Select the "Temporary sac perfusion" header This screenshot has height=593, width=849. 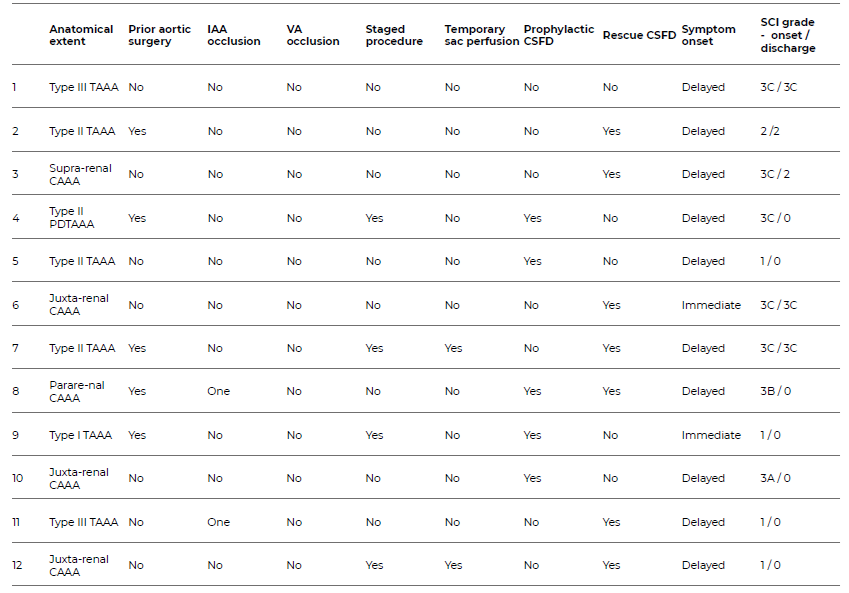point(481,35)
